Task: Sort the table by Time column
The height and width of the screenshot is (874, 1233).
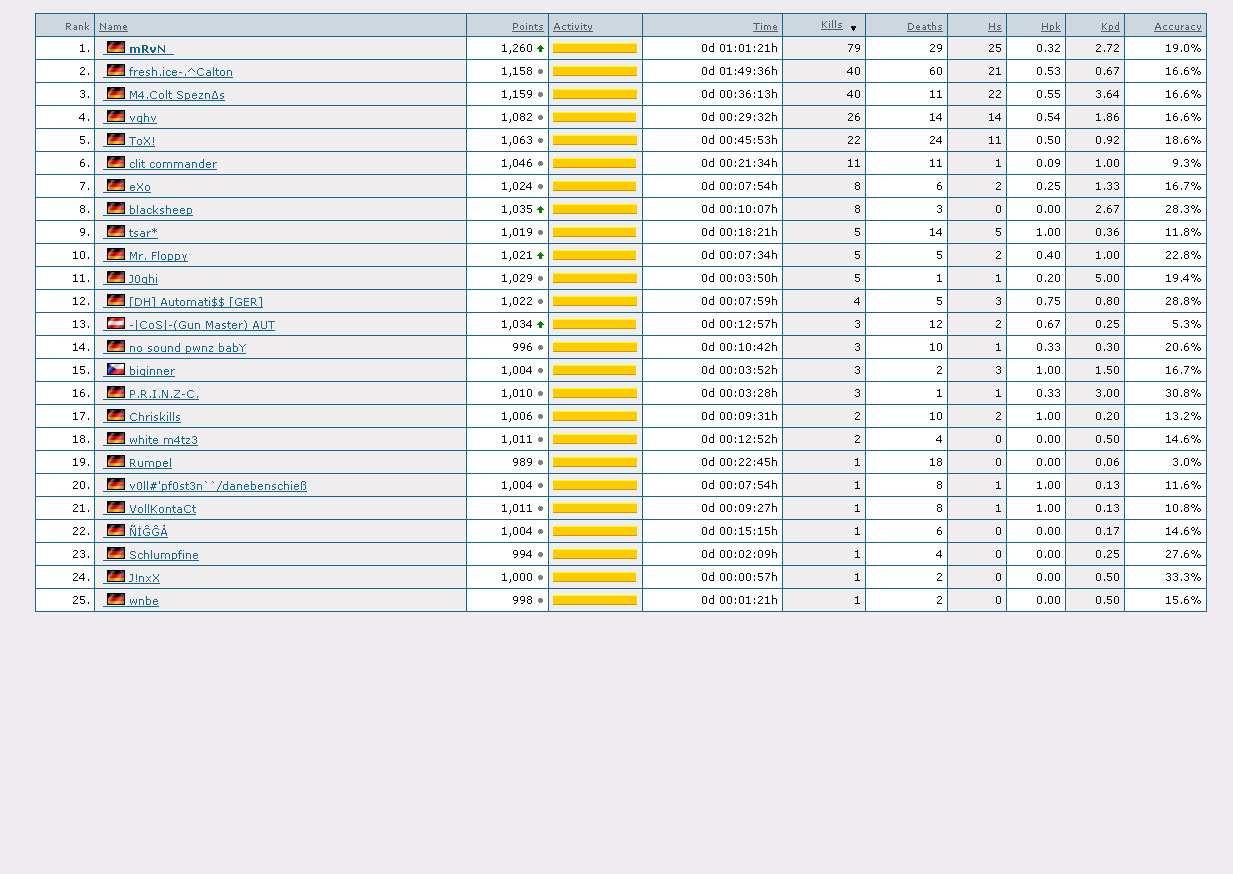Action: pyautogui.click(x=765, y=27)
